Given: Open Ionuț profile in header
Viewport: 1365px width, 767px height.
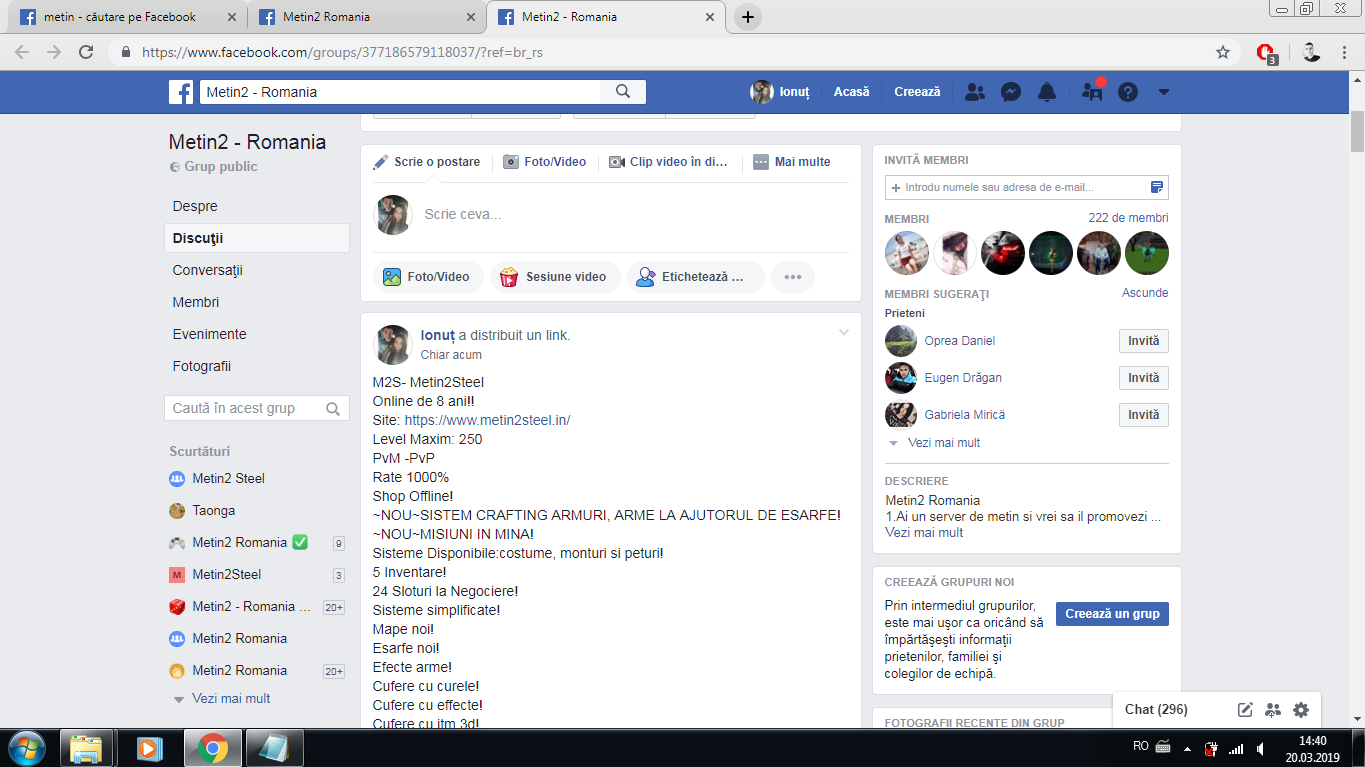Looking at the screenshot, I should click(x=779, y=92).
